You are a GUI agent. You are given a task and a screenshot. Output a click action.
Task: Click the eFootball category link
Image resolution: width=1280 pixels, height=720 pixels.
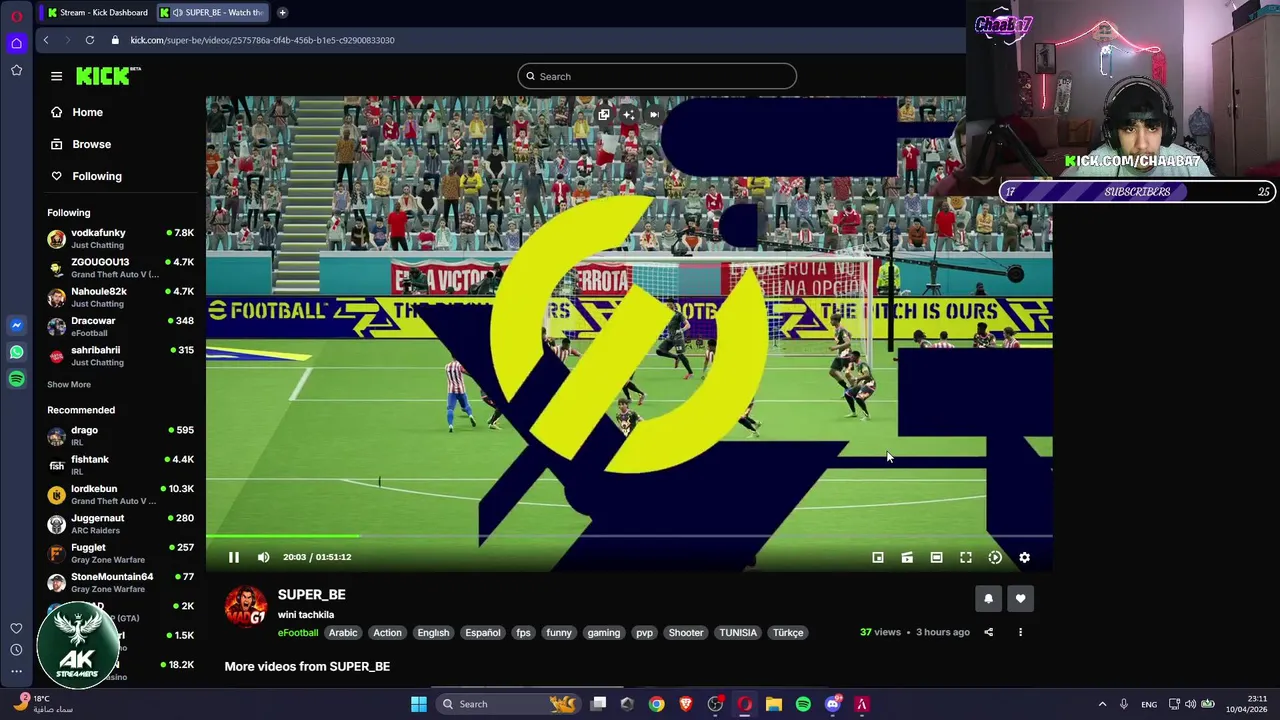point(298,632)
